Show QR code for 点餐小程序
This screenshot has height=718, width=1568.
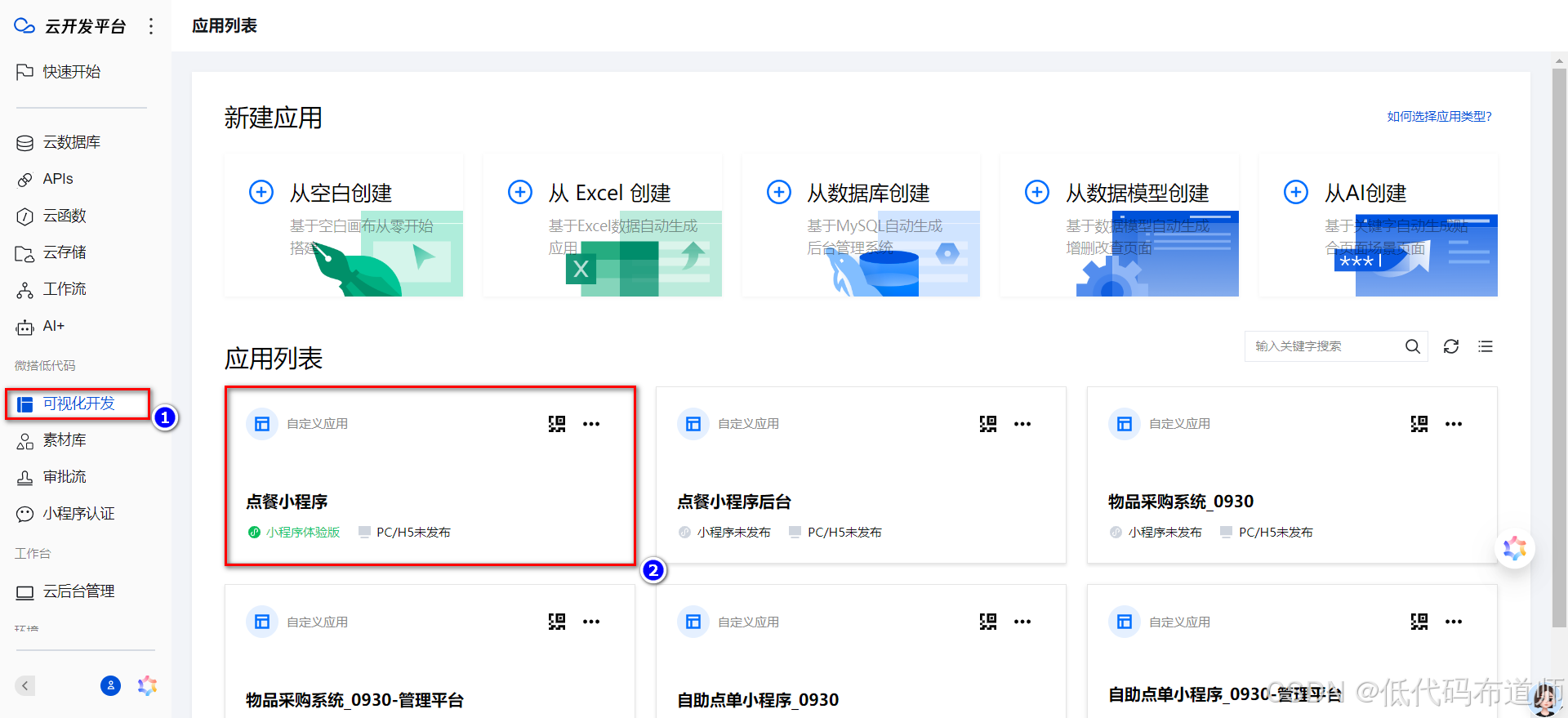(557, 424)
